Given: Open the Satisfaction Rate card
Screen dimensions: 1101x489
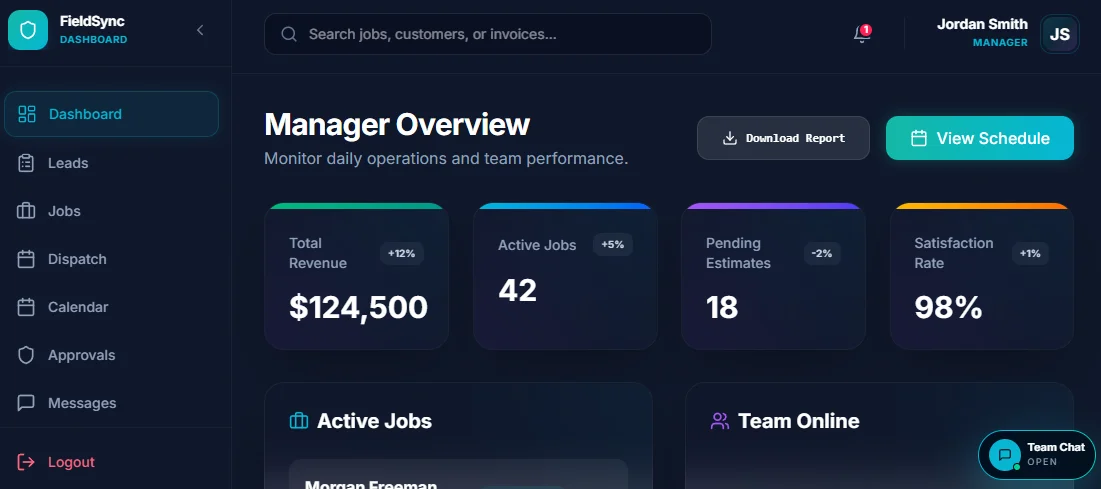Looking at the screenshot, I should [x=982, y=276].
